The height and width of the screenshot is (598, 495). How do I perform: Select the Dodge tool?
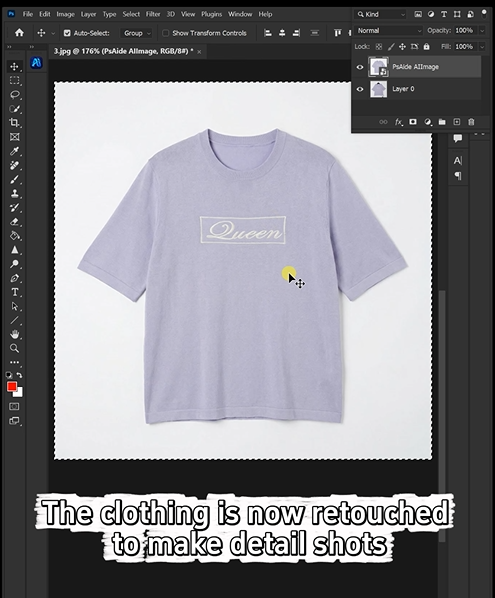click(x=14, y=264)
